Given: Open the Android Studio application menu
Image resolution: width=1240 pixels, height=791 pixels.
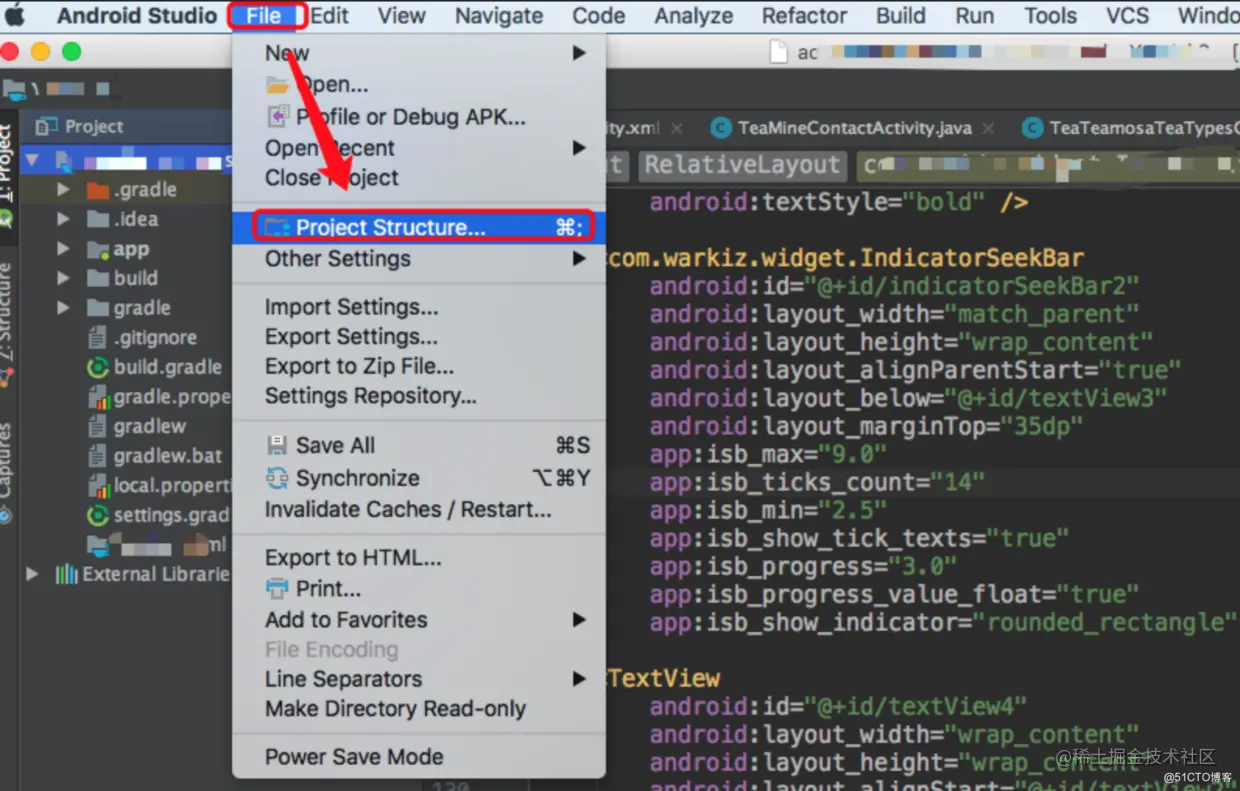Looking at the screenshot, I should tap(137, 15).
